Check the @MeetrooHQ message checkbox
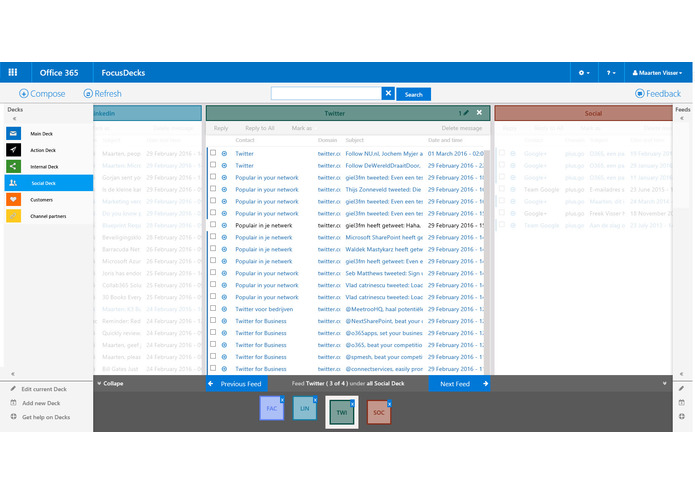Image resolution: width=695 pixels, height=494 pixels. pyautogui.click(x=213, y=308)
